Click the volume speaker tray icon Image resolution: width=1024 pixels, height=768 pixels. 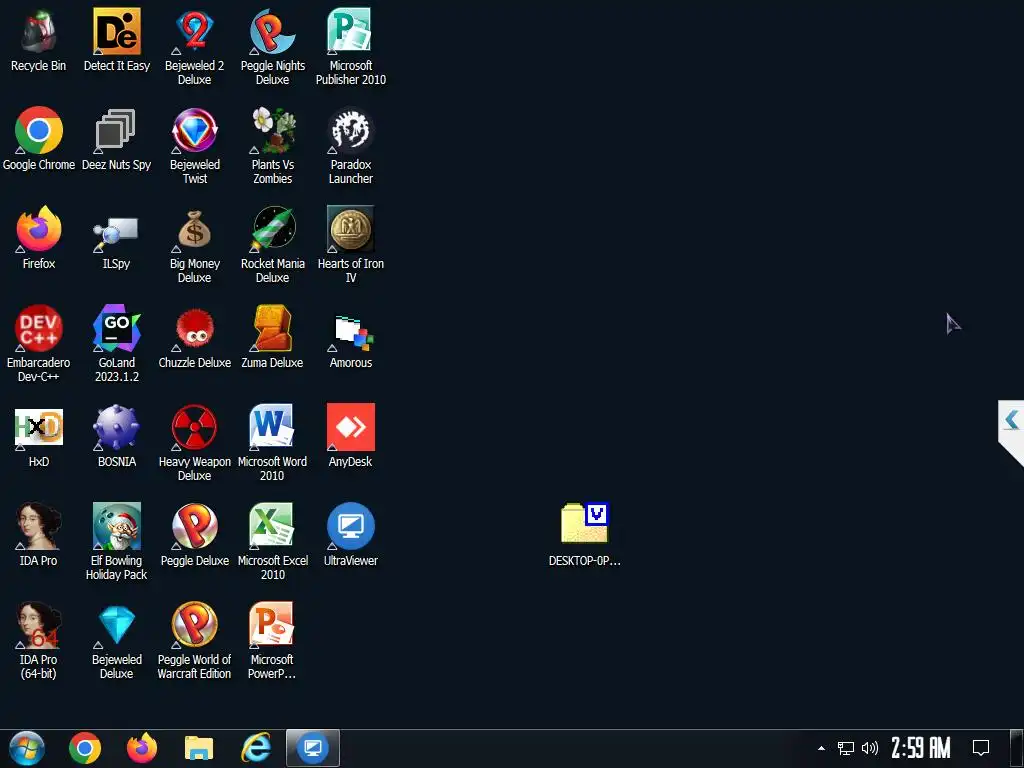869,748
